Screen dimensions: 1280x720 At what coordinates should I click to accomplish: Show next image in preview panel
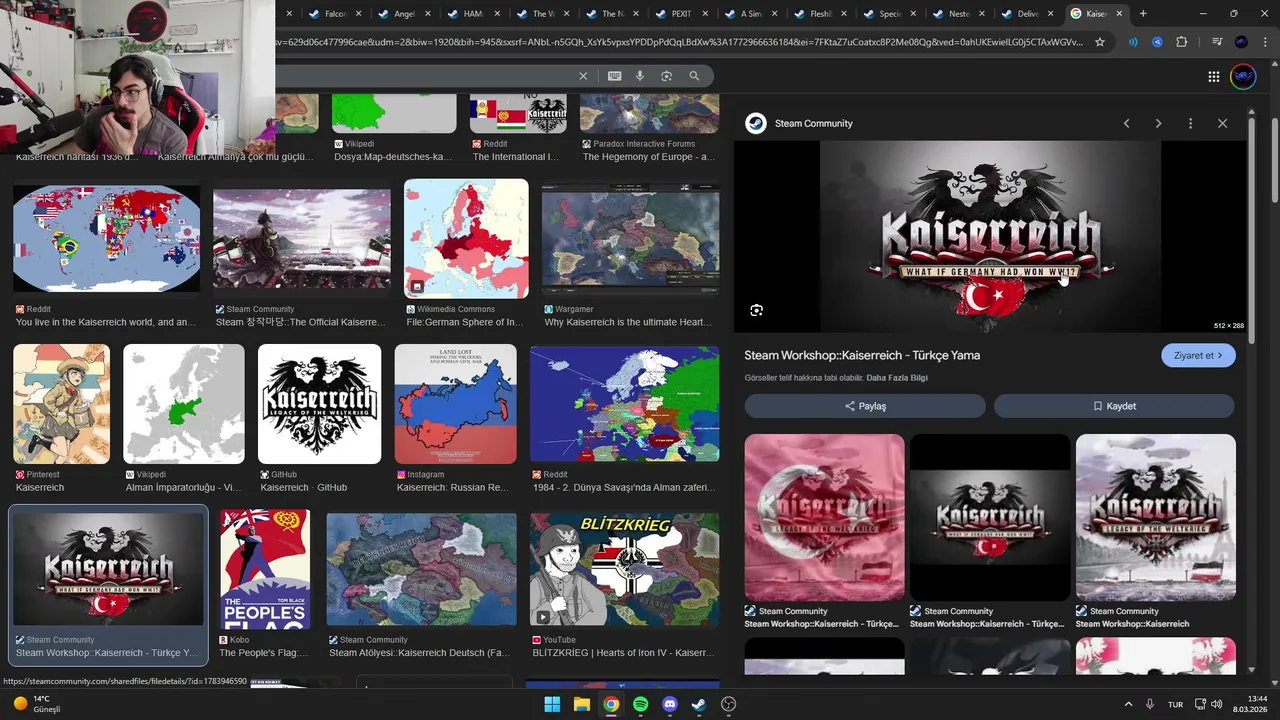pyautogui.click(x=1158, y=123)
